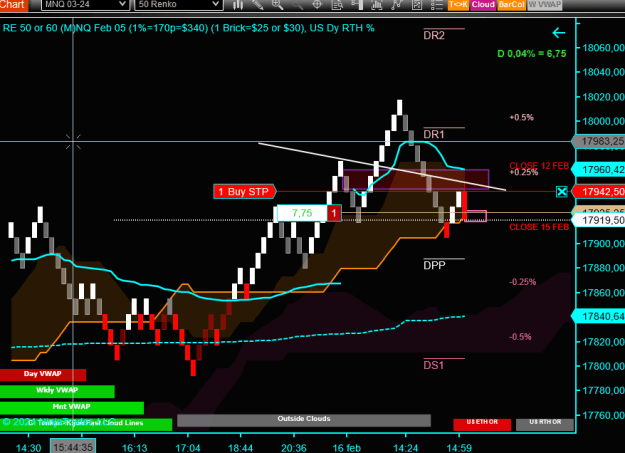Viewport: 625px width, 453px height.
Task: Open the properties list icon
Action: (436, 4)
